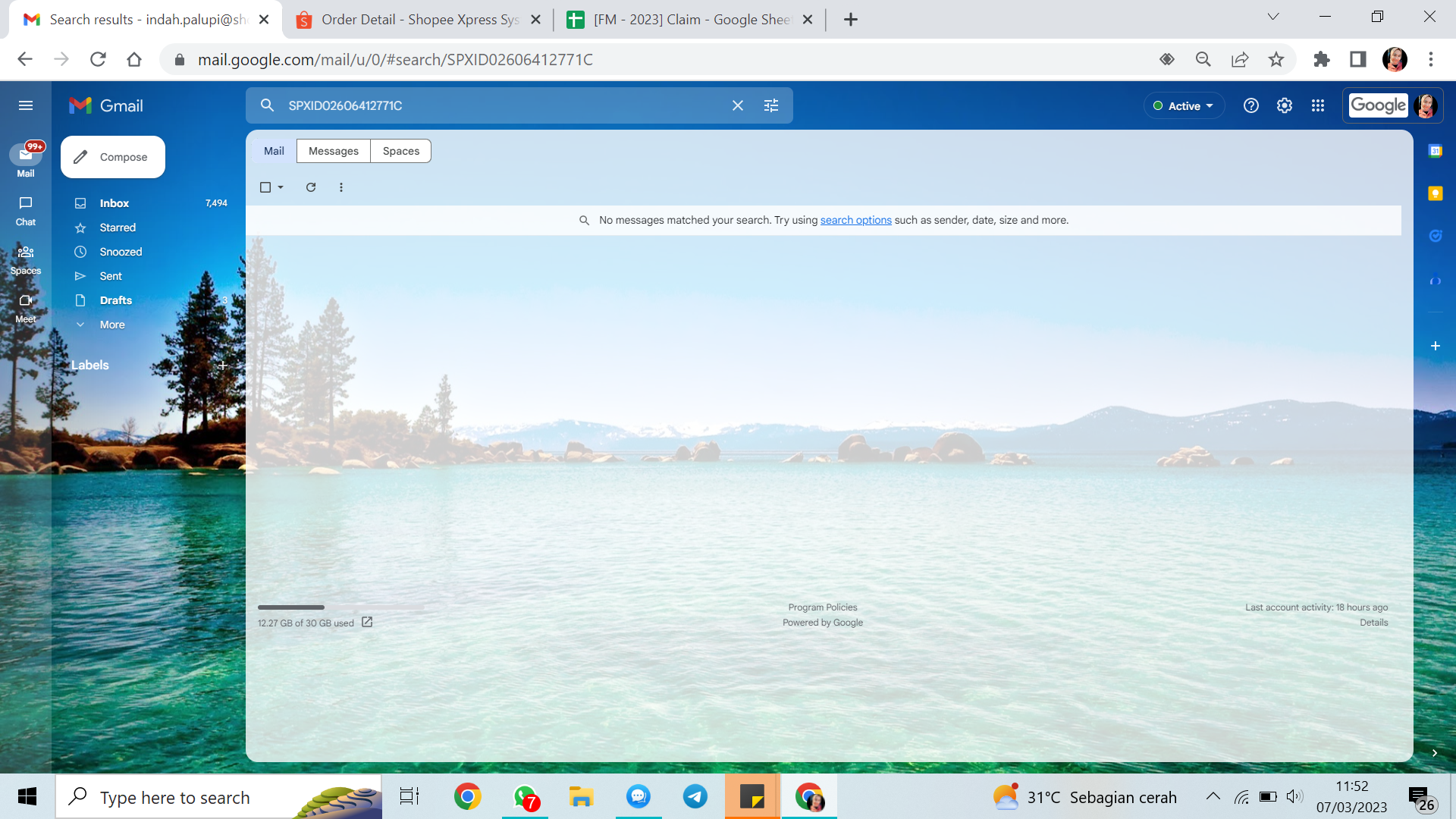
Task: Click the search options link
Action: click(855, 220)
